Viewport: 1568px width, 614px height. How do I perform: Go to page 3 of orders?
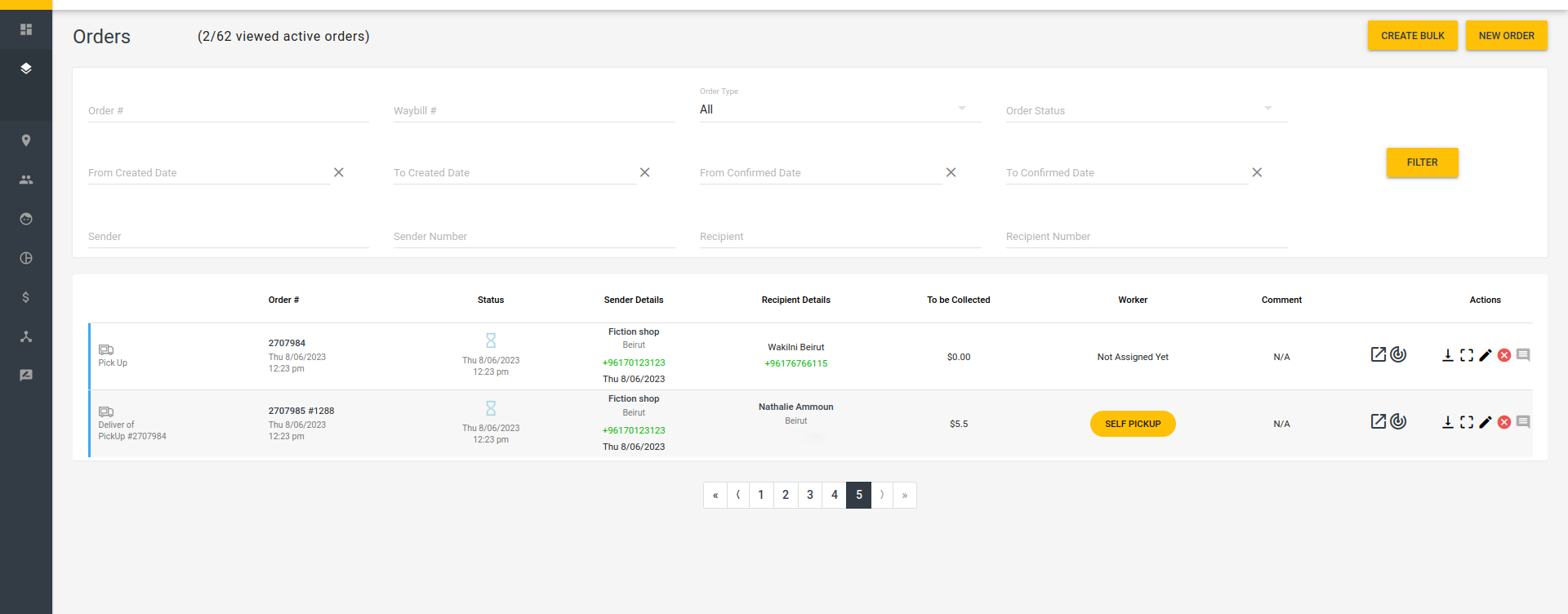(809, 495)
